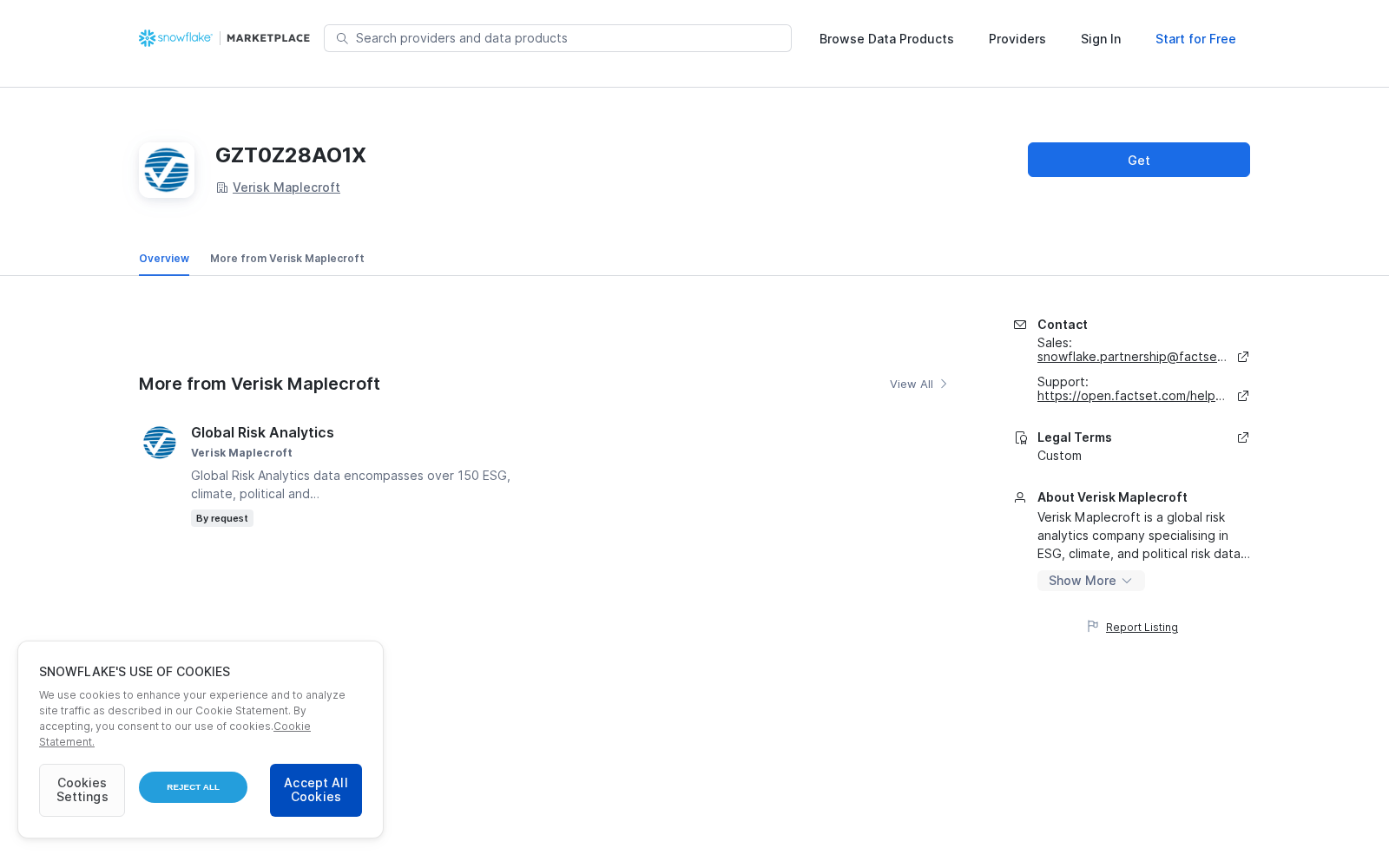
Task: Click the About Verisk Maplecroft heading
Action: coord(1112,497)
